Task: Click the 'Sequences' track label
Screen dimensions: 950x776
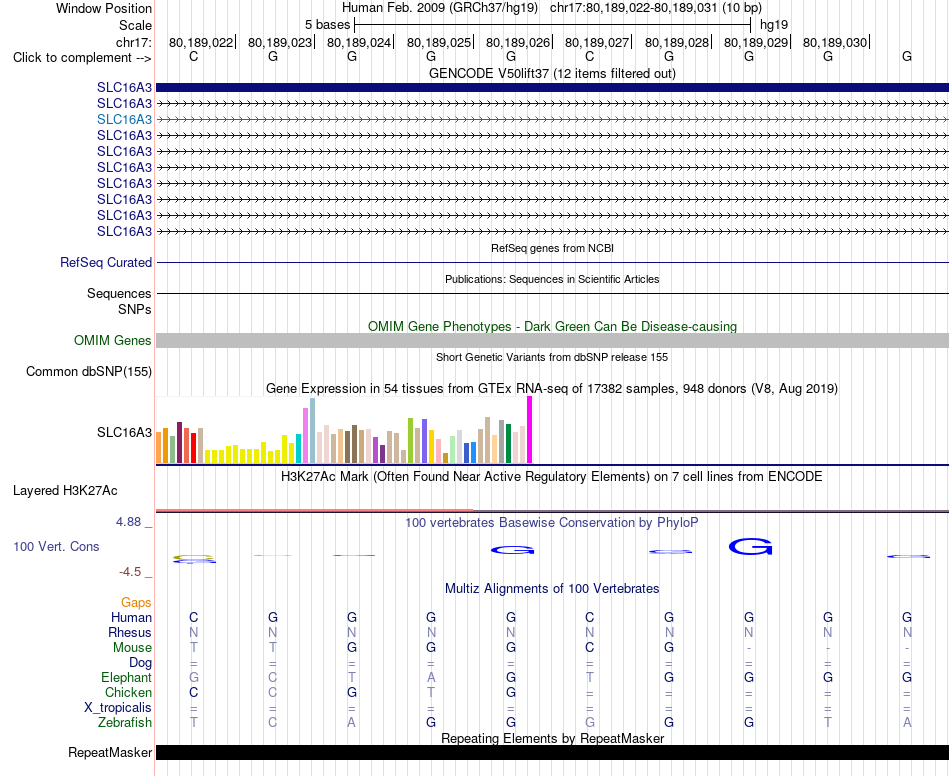Action: pos(119,294)
